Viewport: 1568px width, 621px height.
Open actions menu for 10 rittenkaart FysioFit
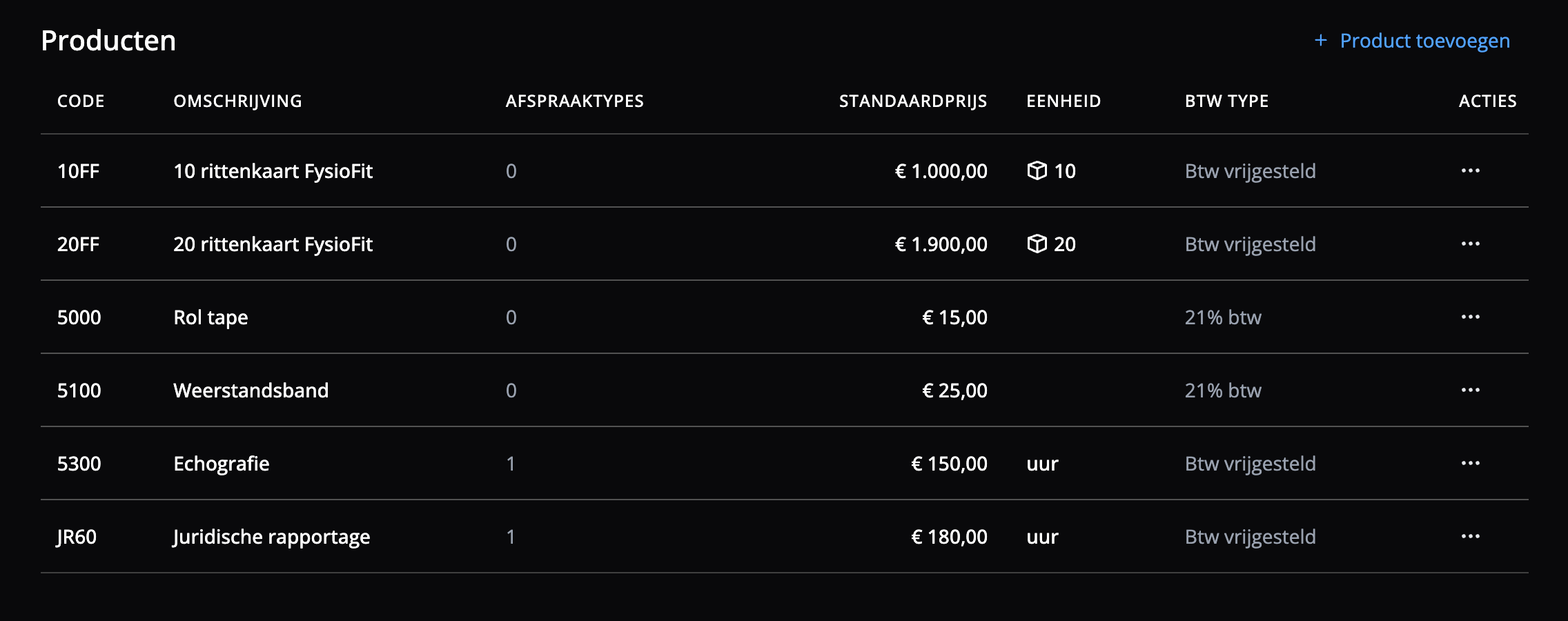(1470, 170)
